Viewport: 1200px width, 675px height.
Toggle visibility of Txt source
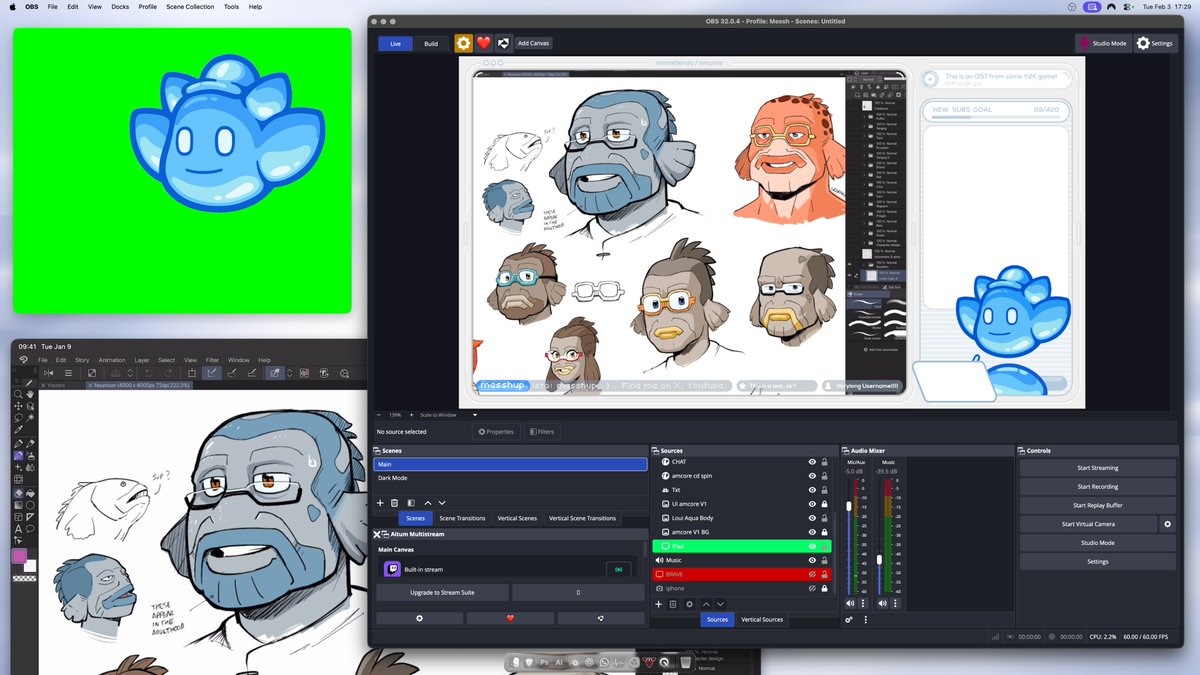(x=812, y=490)
